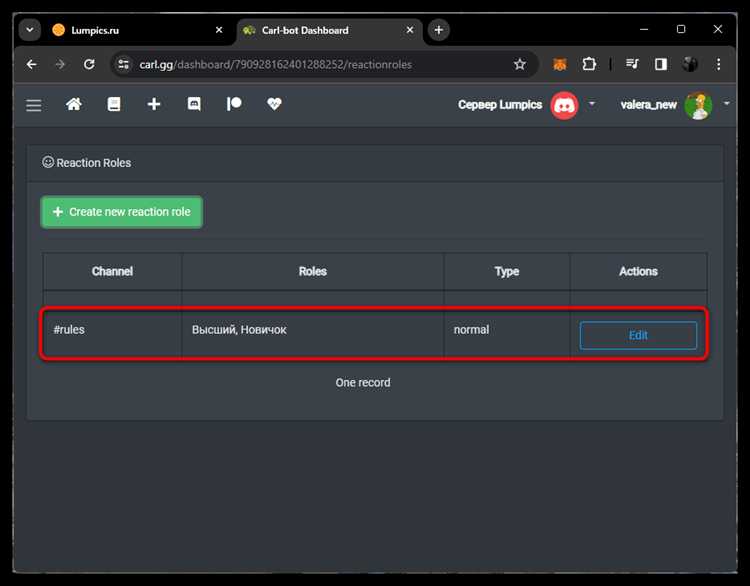Open the Discord support chat icon
This screenshot has width=750, height=586.
tap(194, 104)
